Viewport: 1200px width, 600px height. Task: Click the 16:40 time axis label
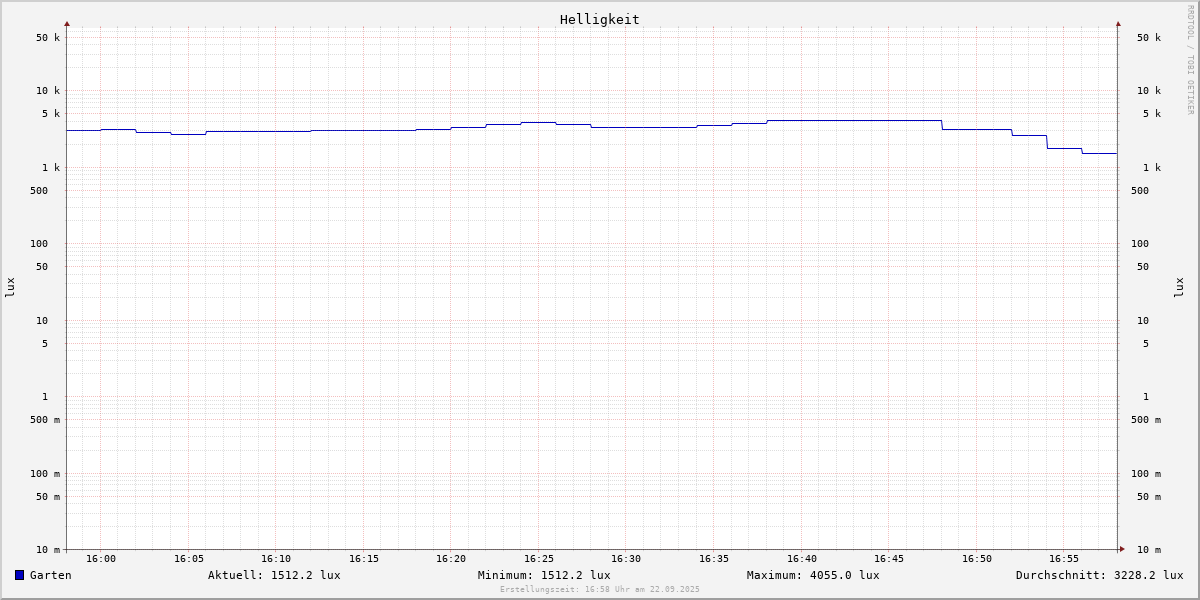pos(802,559)
